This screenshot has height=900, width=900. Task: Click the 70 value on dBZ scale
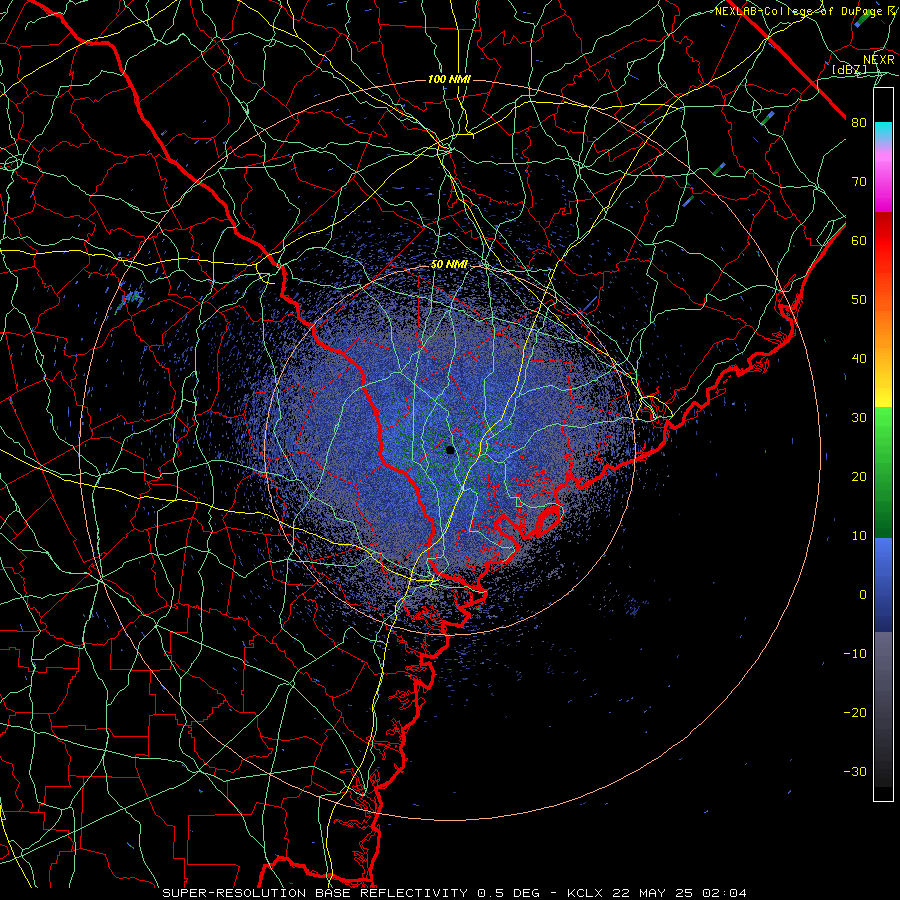[x=859, y=182]
